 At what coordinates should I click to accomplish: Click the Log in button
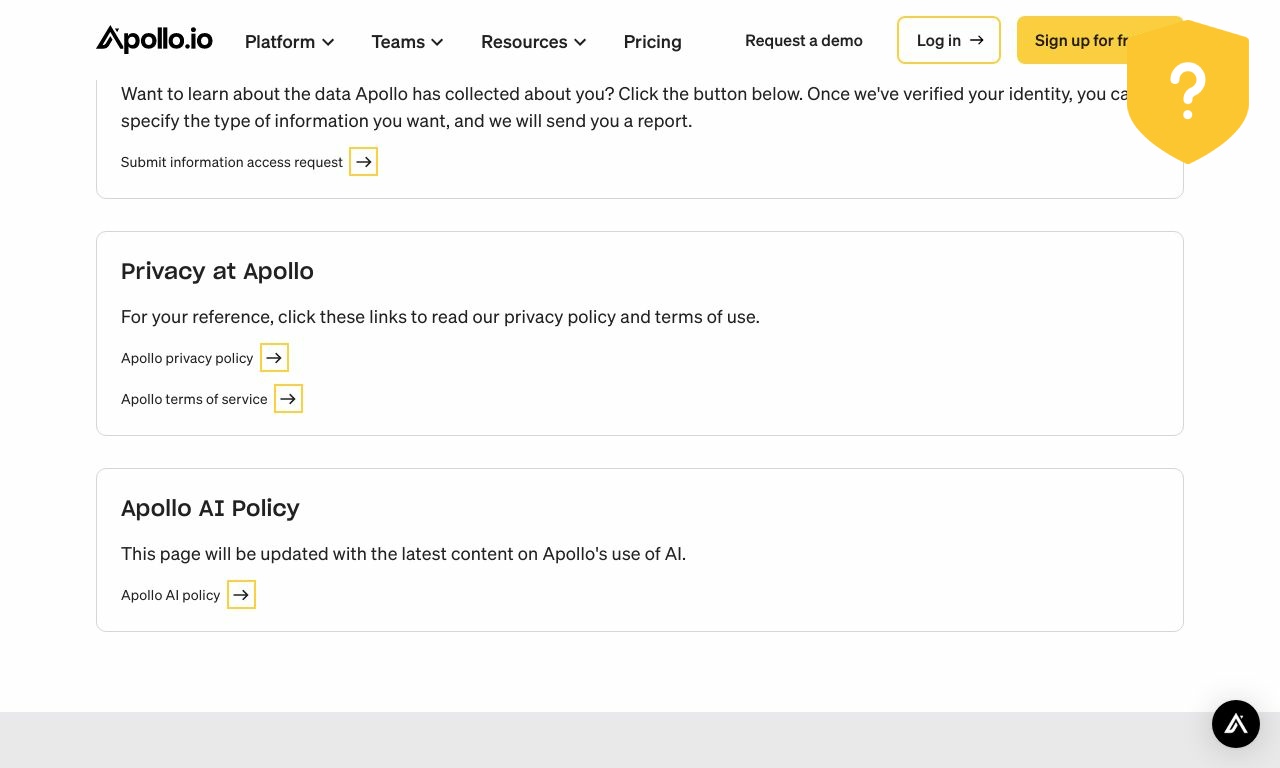[948, 41]
